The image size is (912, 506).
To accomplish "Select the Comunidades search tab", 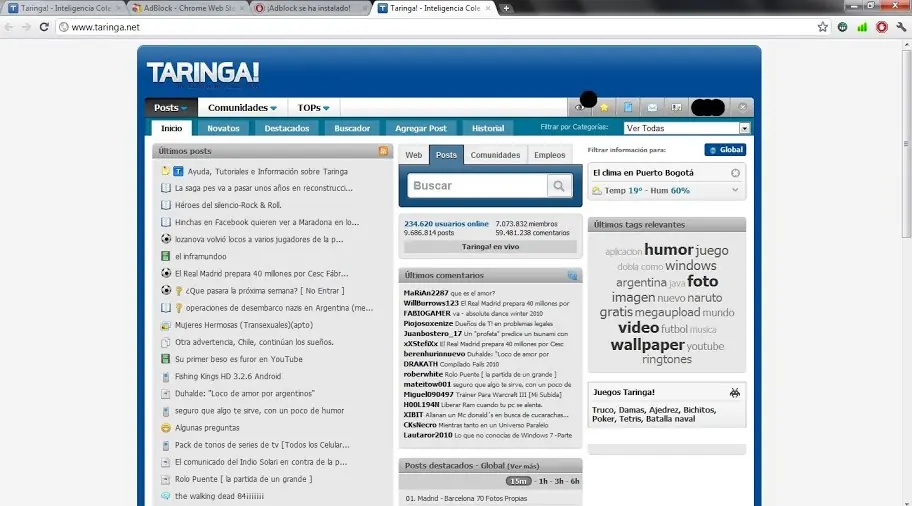I will point(496,155).
